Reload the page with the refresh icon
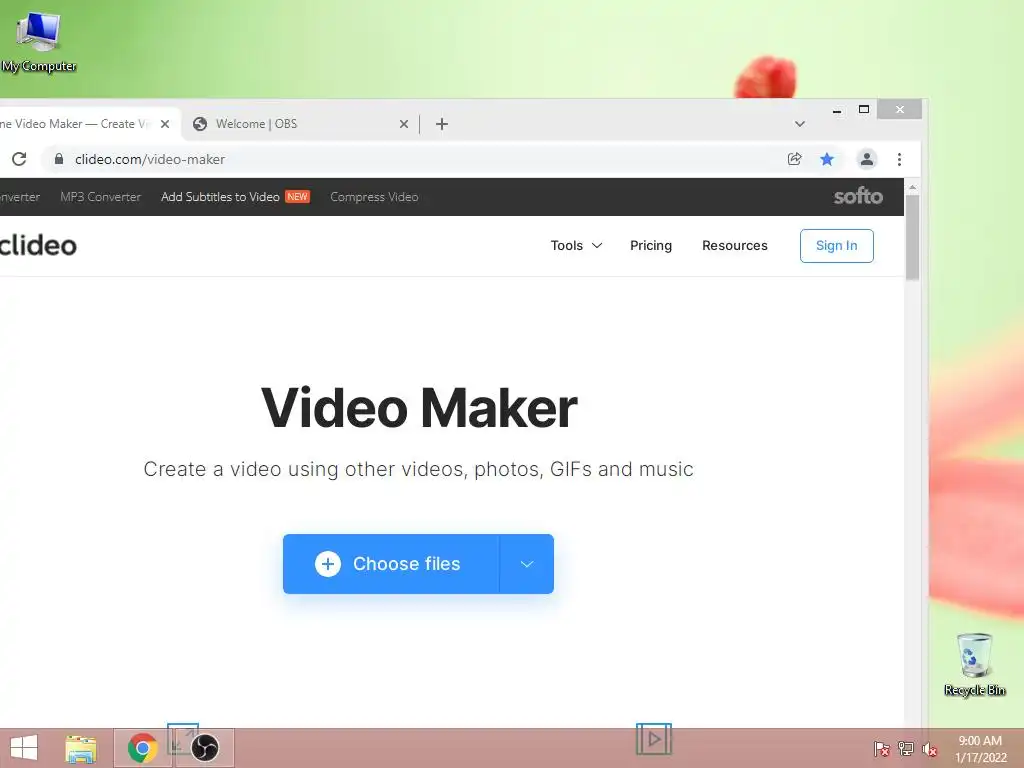1024x768 pixels. (19, 159)
